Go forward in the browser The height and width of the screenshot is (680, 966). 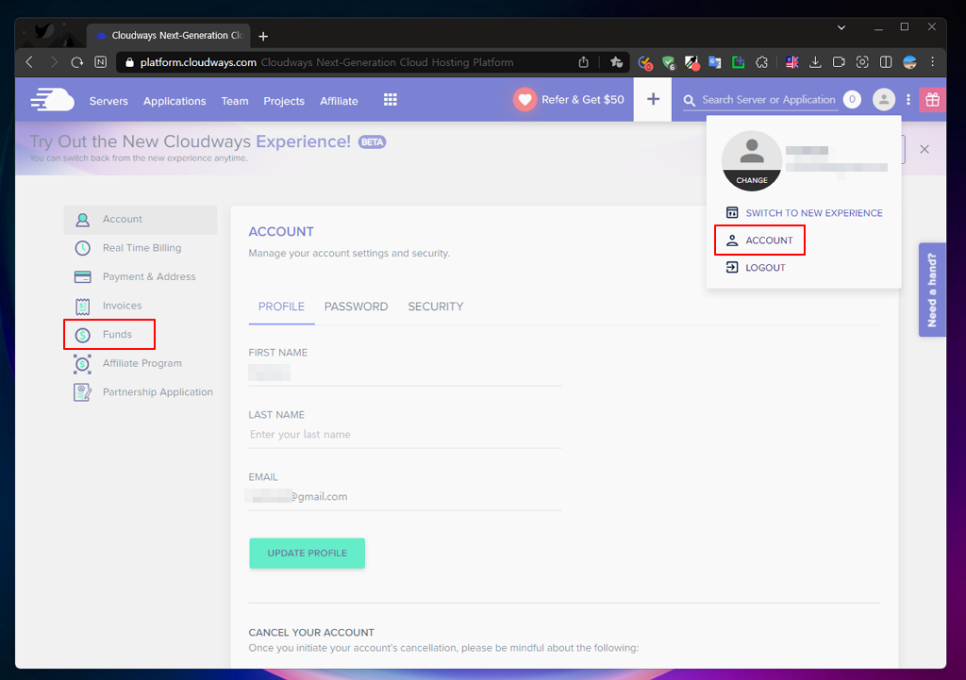[54, 62]
